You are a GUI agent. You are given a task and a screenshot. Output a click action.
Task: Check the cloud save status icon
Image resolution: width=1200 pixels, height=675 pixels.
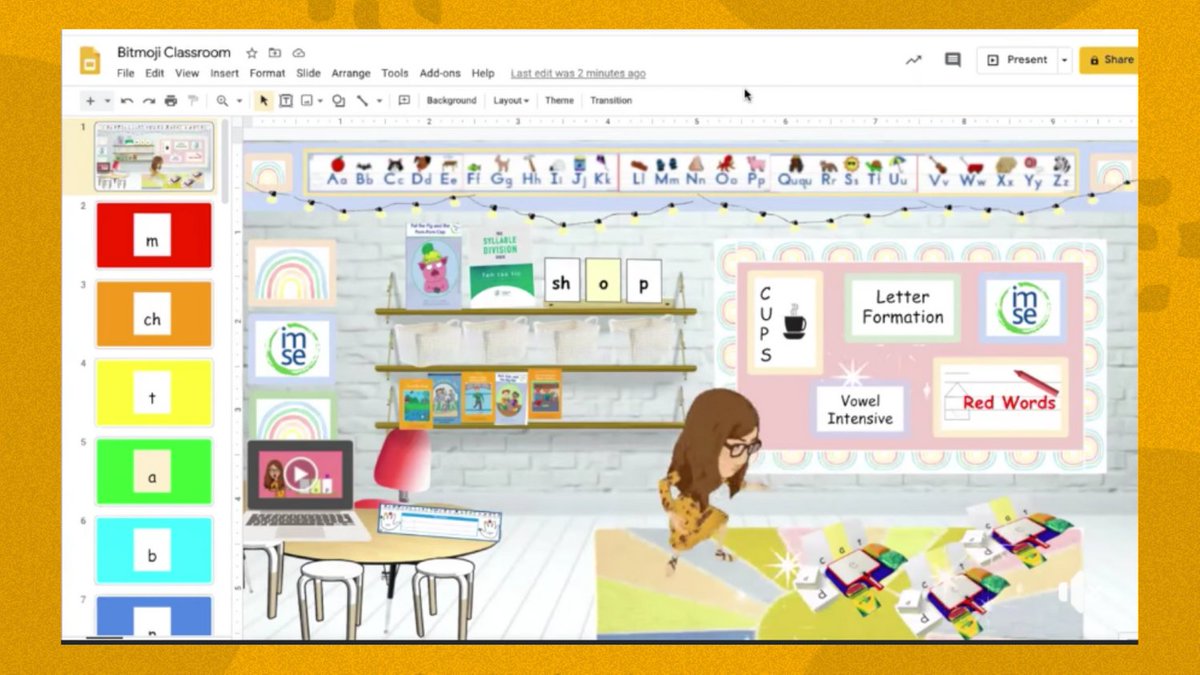(298, 53)
